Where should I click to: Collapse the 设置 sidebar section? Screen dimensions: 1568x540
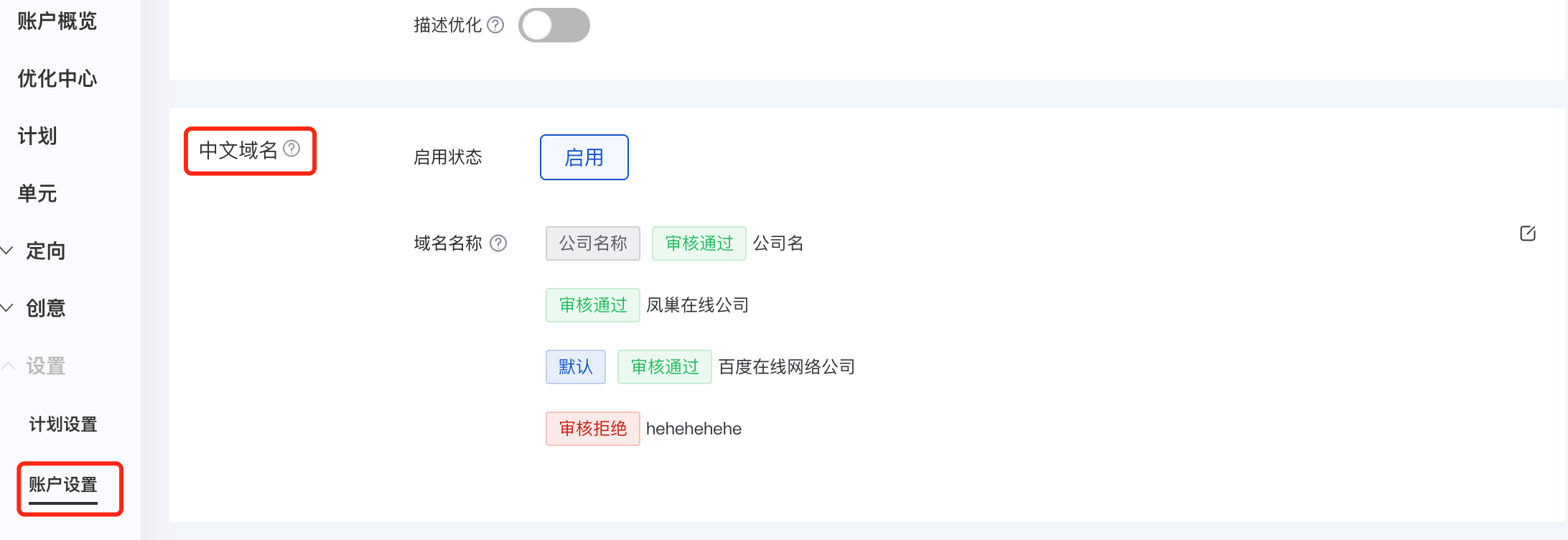34,366
